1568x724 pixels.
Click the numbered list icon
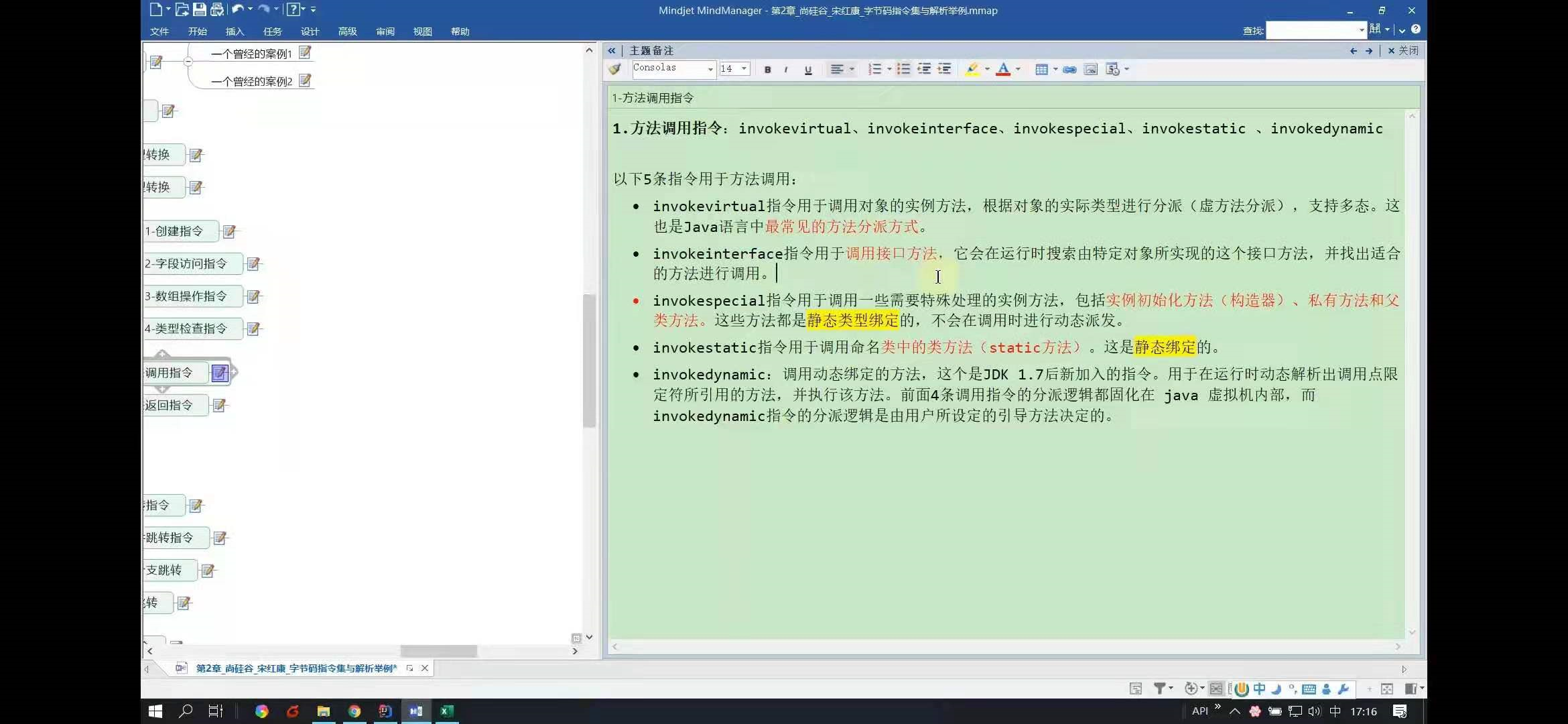click(x=874, y=69)
